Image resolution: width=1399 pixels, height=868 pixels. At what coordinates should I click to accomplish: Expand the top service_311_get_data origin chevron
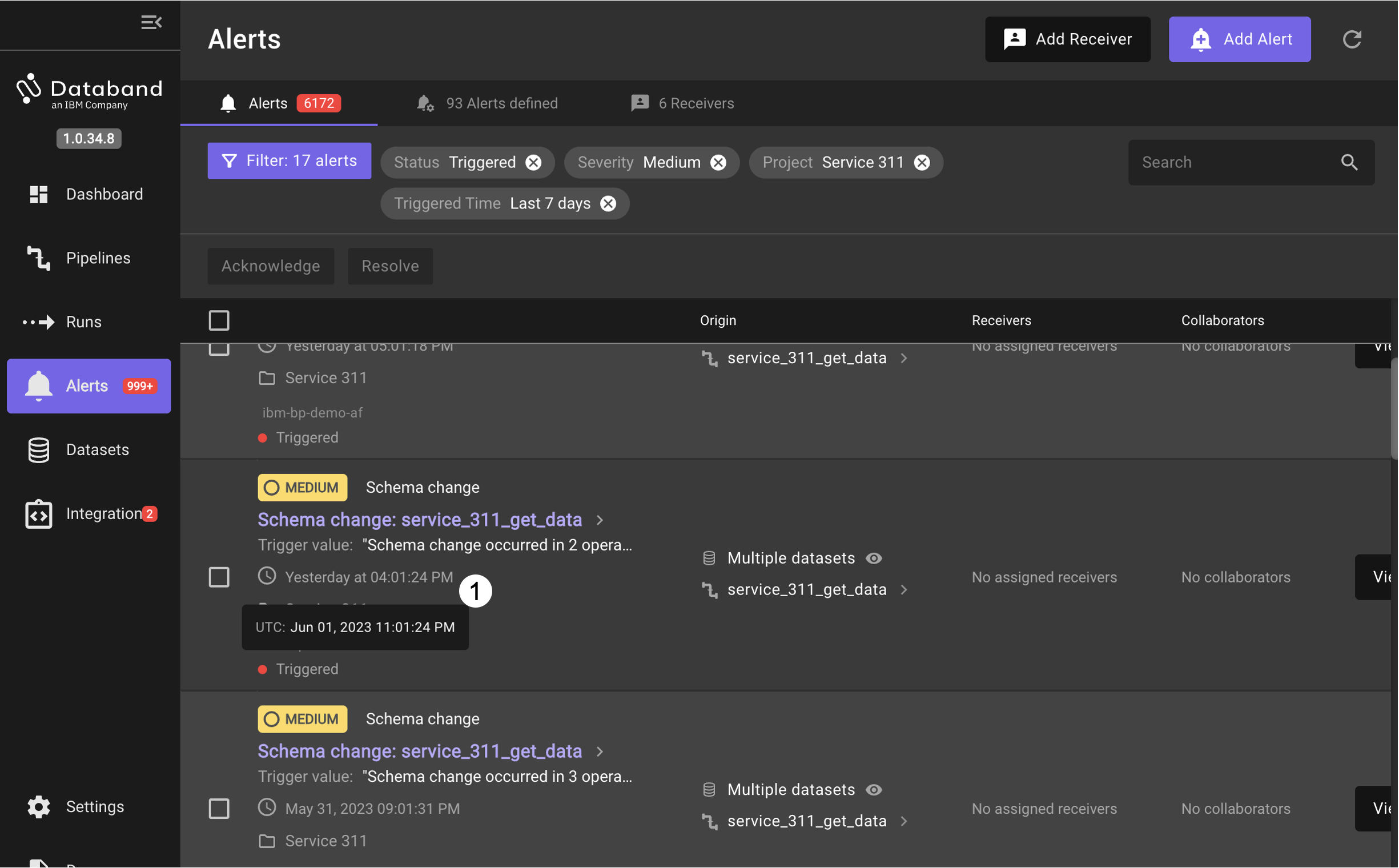coord(903,358)
